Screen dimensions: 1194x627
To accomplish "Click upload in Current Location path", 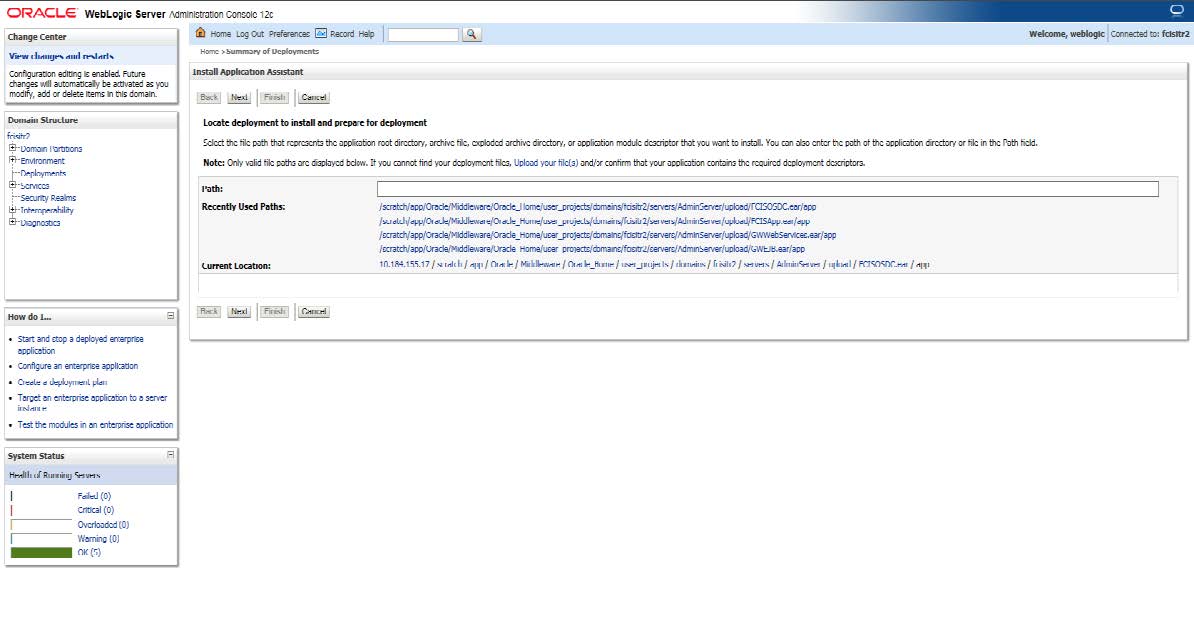I will [x=840, y=264].
